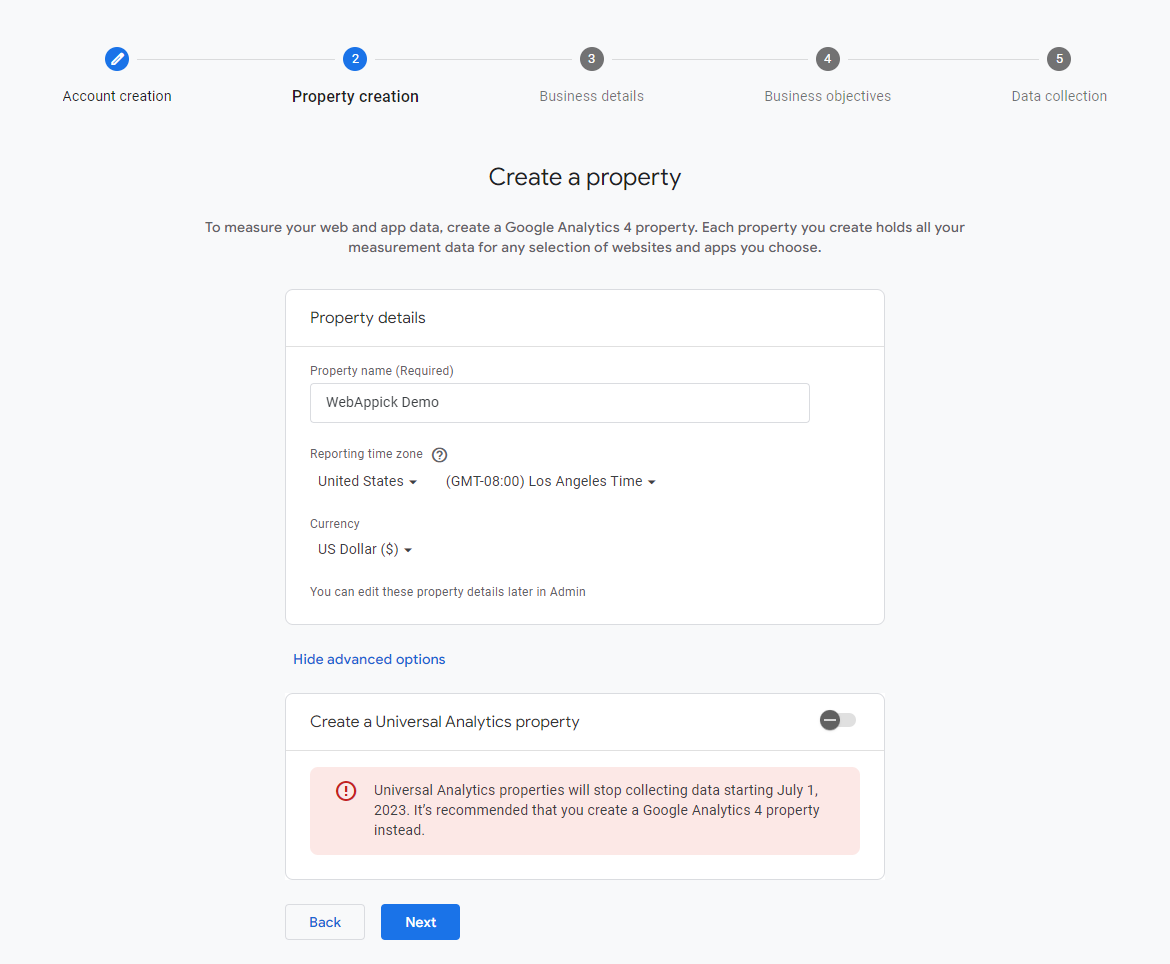Collapse advanced options via the link
1170x964 pixels.
pos(369,659)
